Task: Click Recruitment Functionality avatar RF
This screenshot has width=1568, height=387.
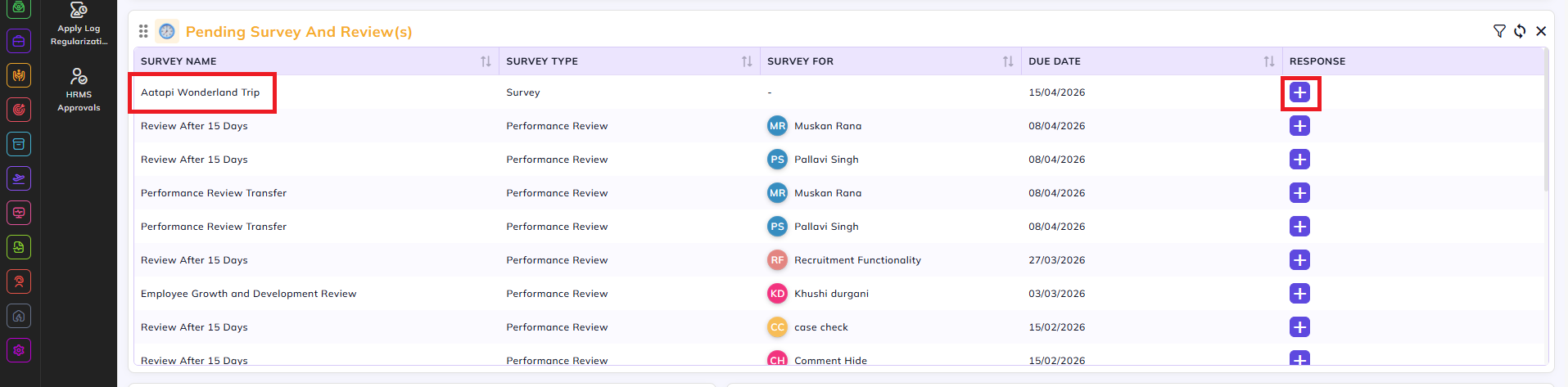Action: [777, 260]
